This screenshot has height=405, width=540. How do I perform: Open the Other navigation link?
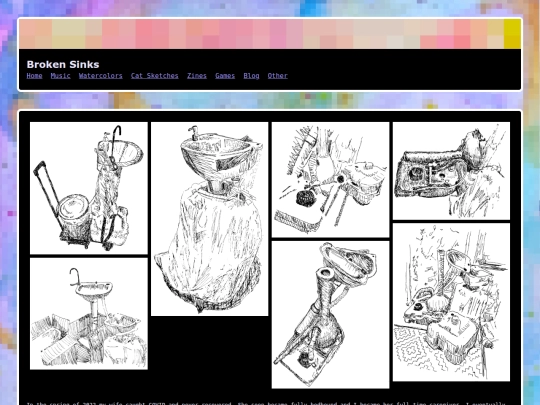coord(278,76)
